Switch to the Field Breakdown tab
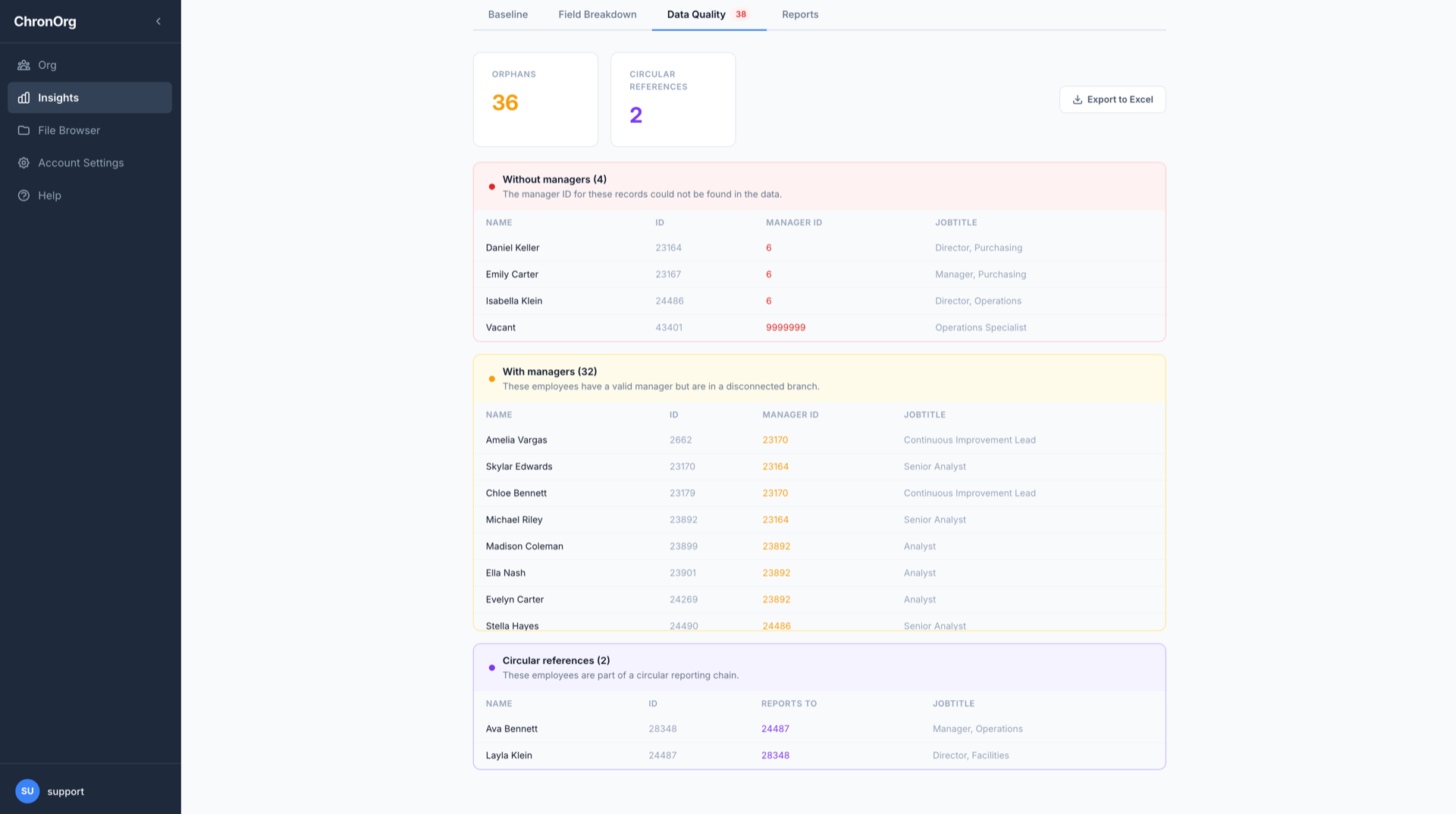 [597, 14]
